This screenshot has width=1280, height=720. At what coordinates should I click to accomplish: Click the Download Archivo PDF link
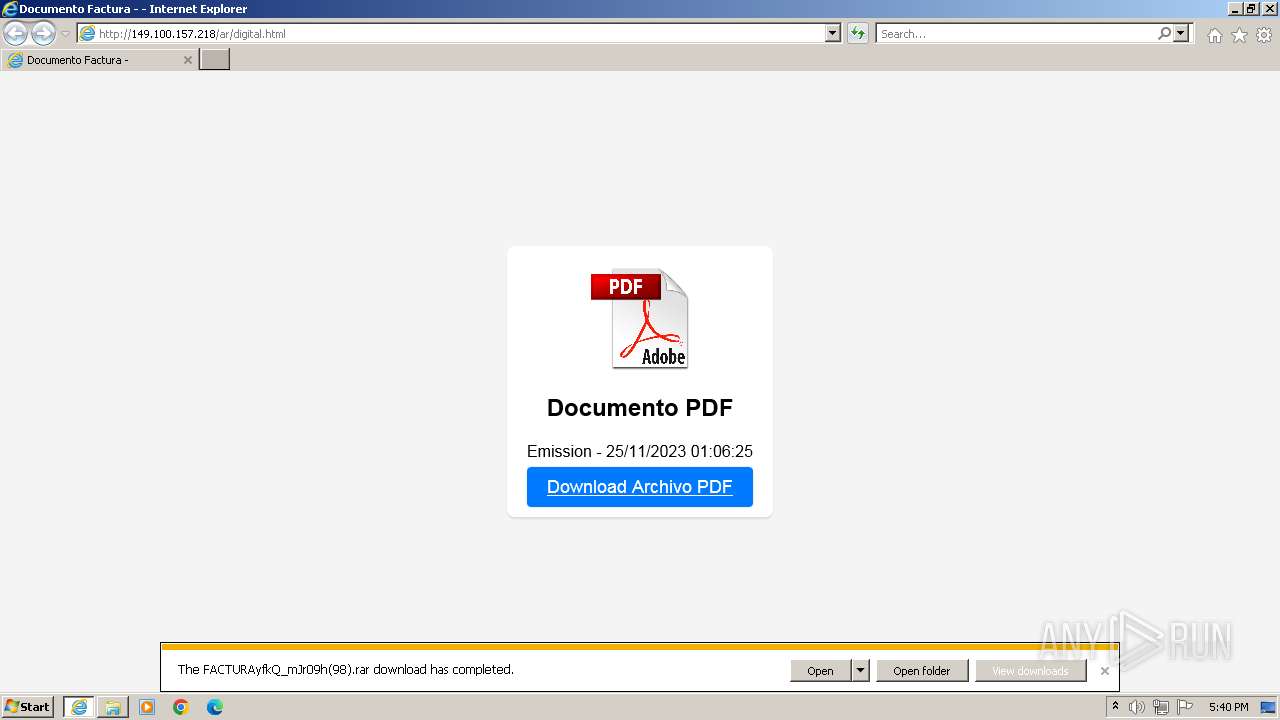point(640,487)
